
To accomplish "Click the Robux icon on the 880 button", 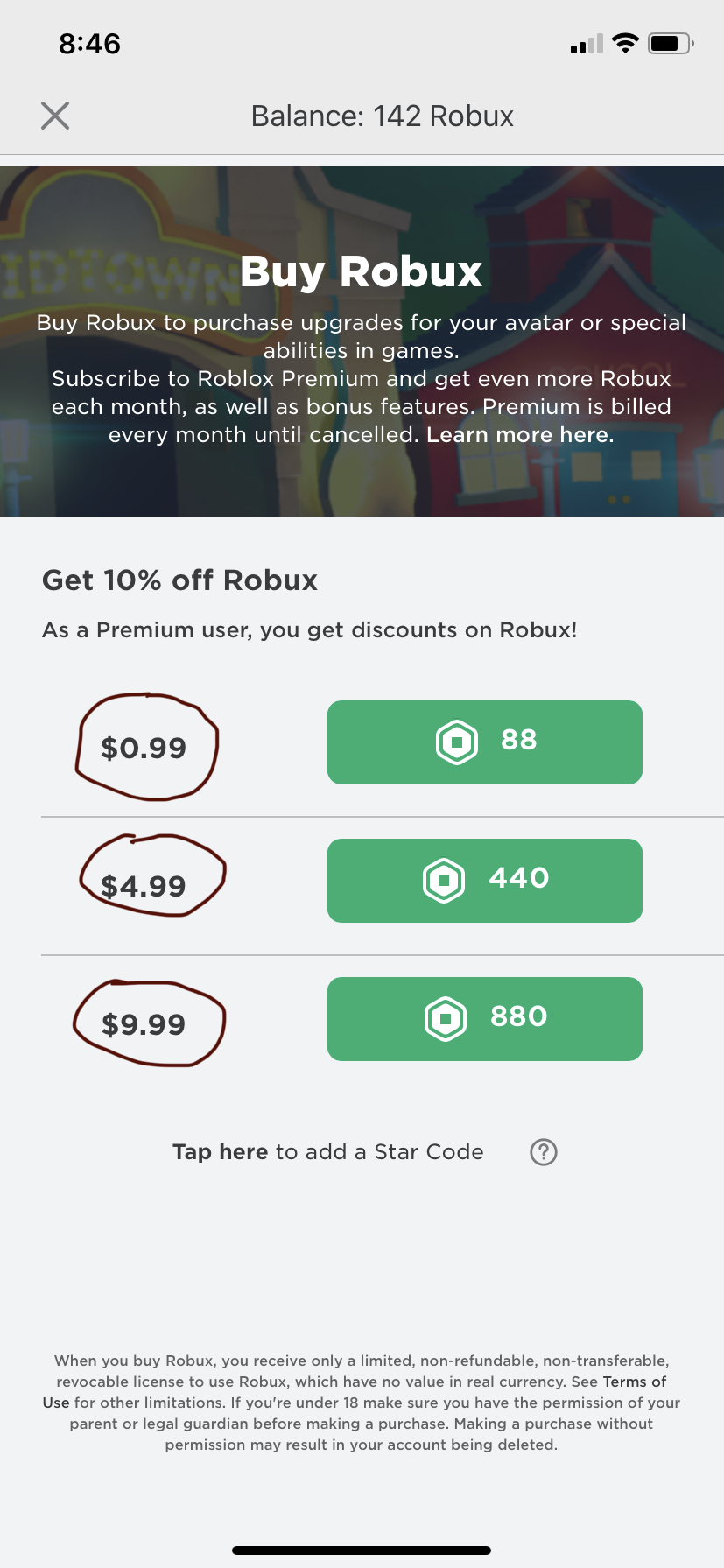I will click(446, 1019).
